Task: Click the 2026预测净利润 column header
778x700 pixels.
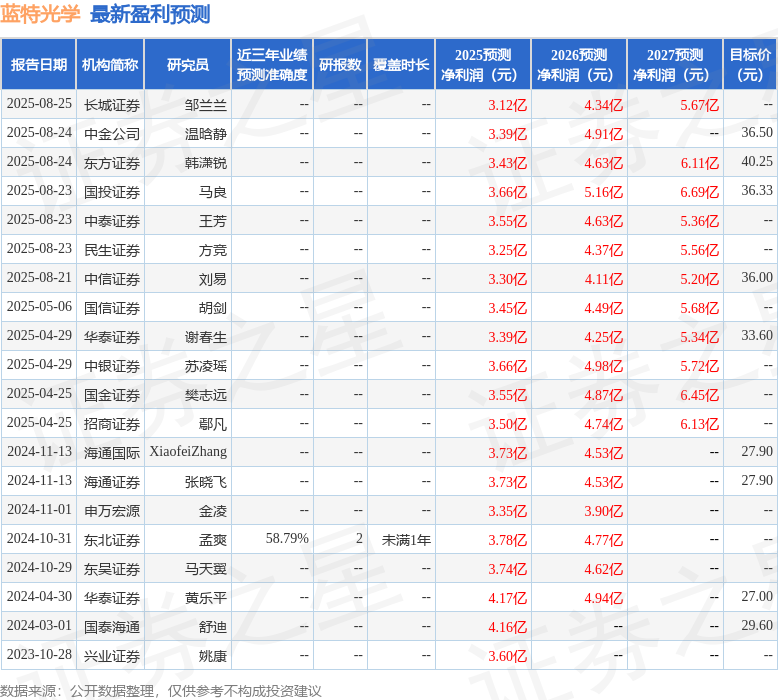Action: tap(579, 64)
